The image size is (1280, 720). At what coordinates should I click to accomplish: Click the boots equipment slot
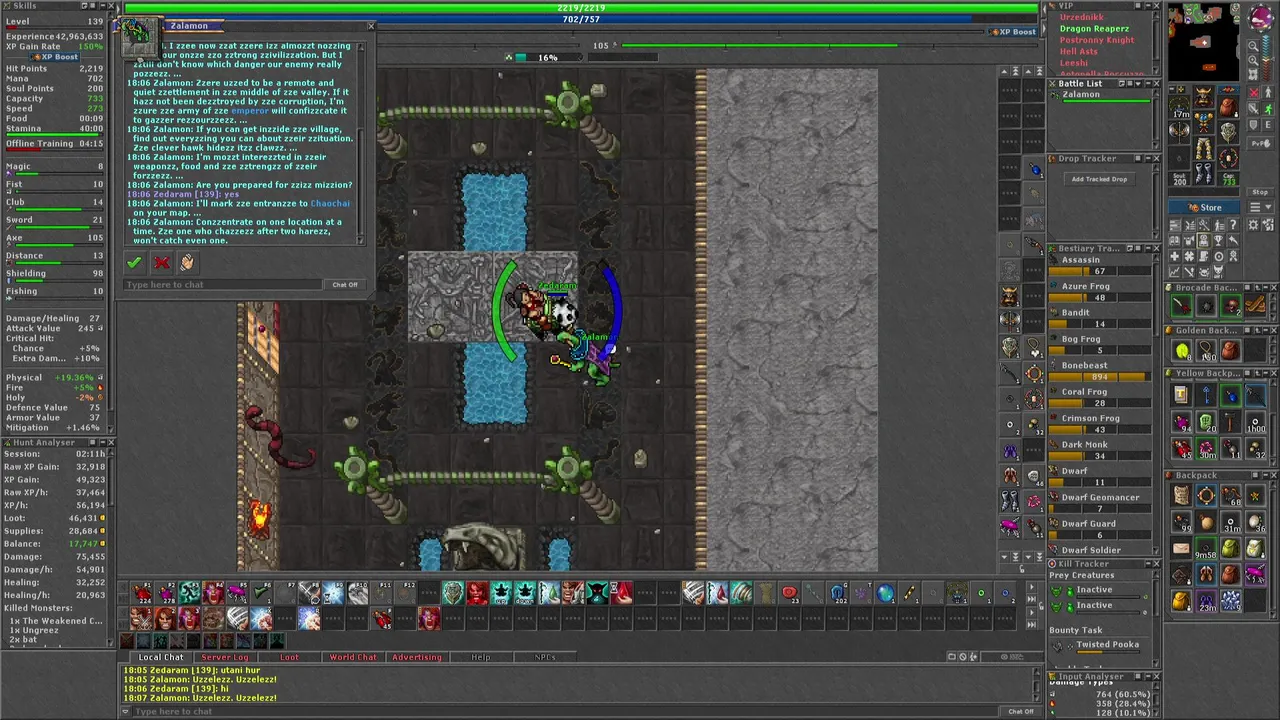click(1203, 173)
